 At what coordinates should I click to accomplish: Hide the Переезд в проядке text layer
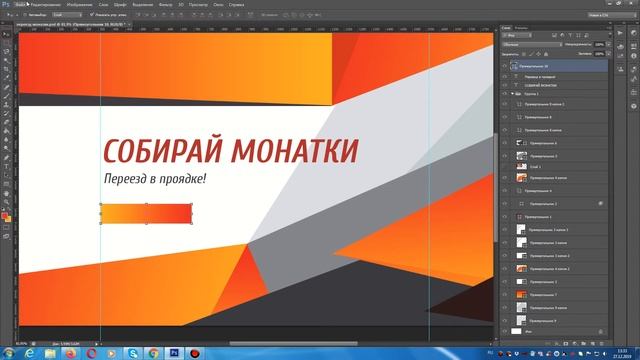point(504,76)
